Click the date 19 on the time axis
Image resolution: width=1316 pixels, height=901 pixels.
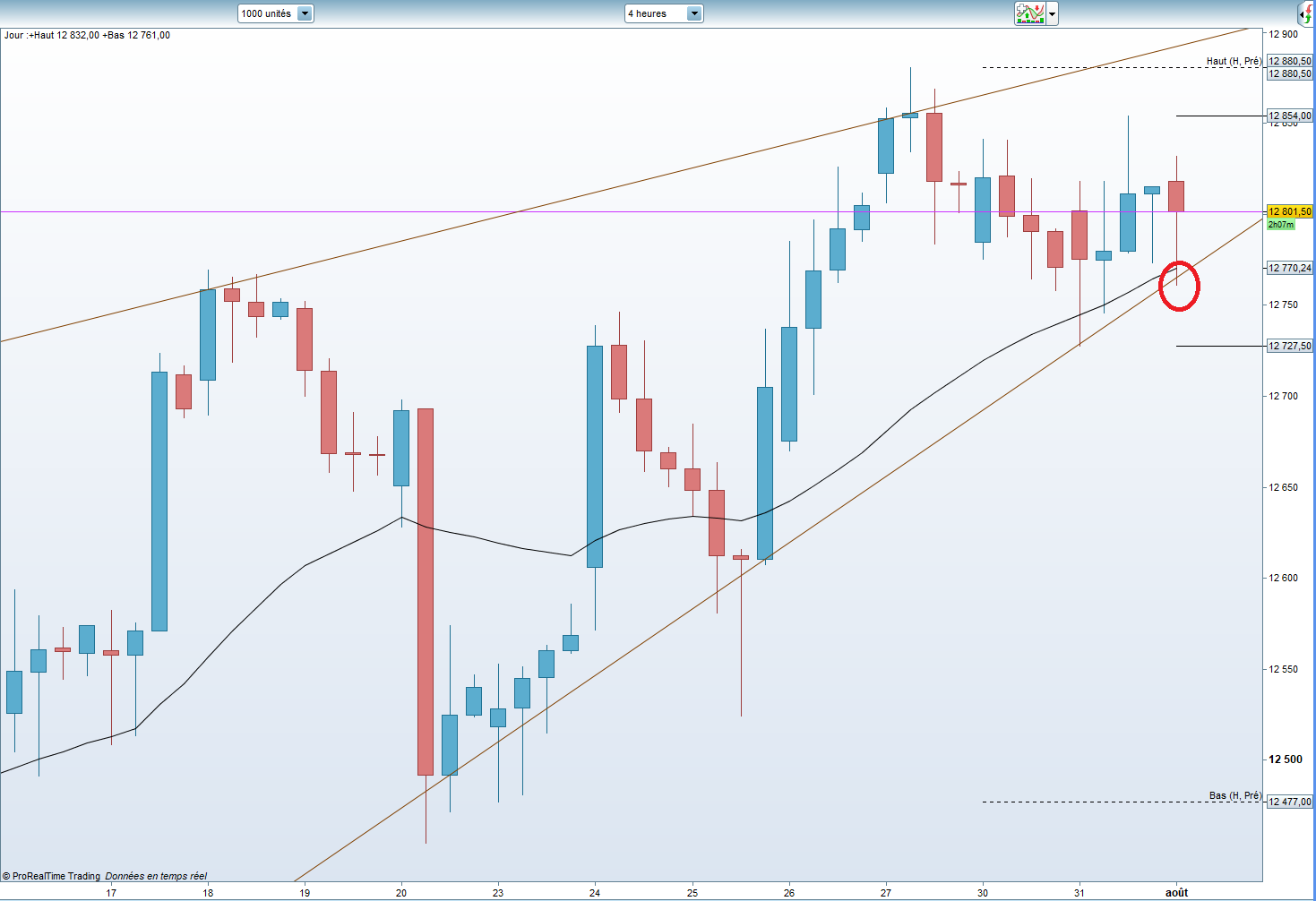(305, 892)
